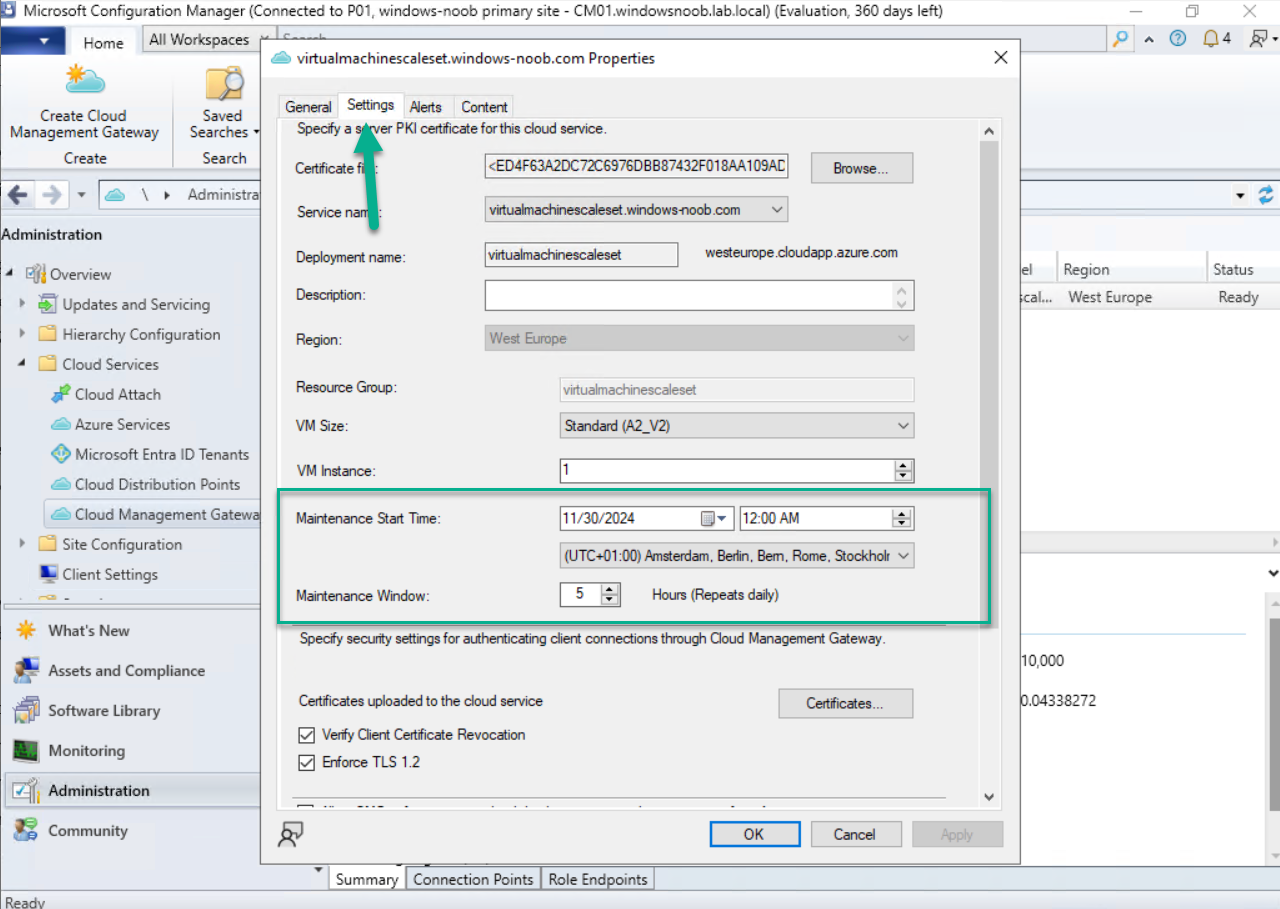1280x909 pixels.
Task: Switch to General tab
Action: pos(308,107)
